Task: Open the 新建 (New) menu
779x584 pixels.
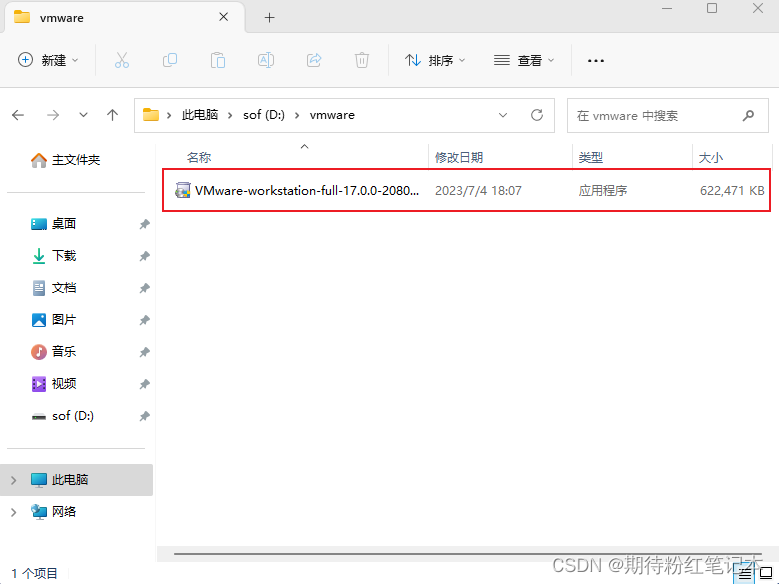Action: point(48,61)
